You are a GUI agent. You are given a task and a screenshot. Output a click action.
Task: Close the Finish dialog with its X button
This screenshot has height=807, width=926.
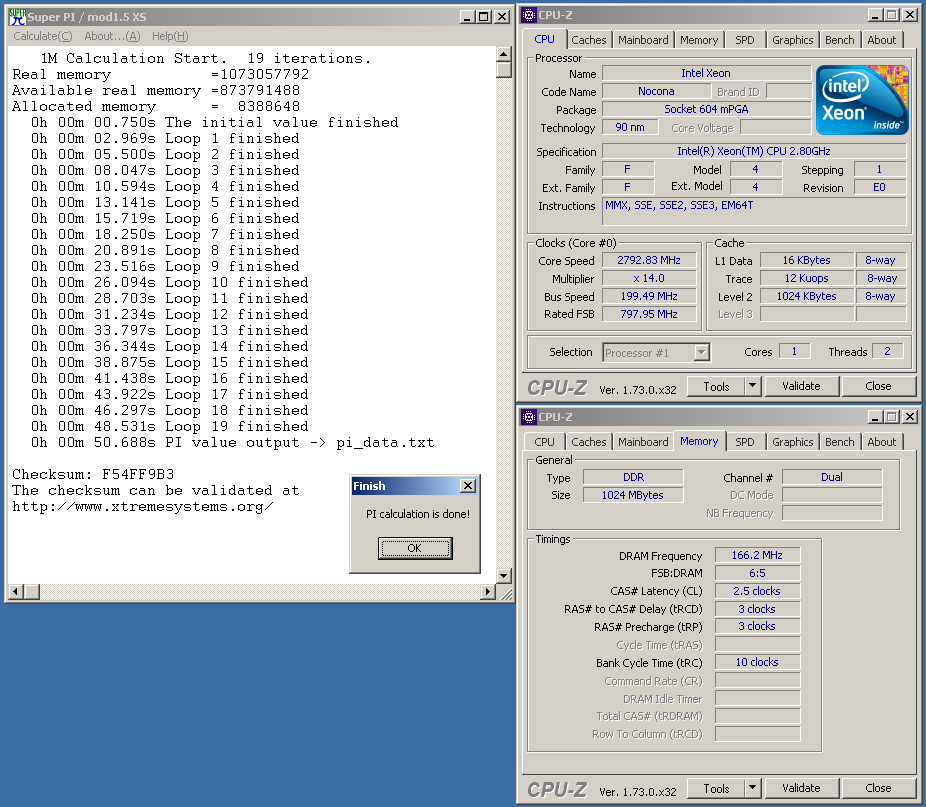(x=468, y=486)
